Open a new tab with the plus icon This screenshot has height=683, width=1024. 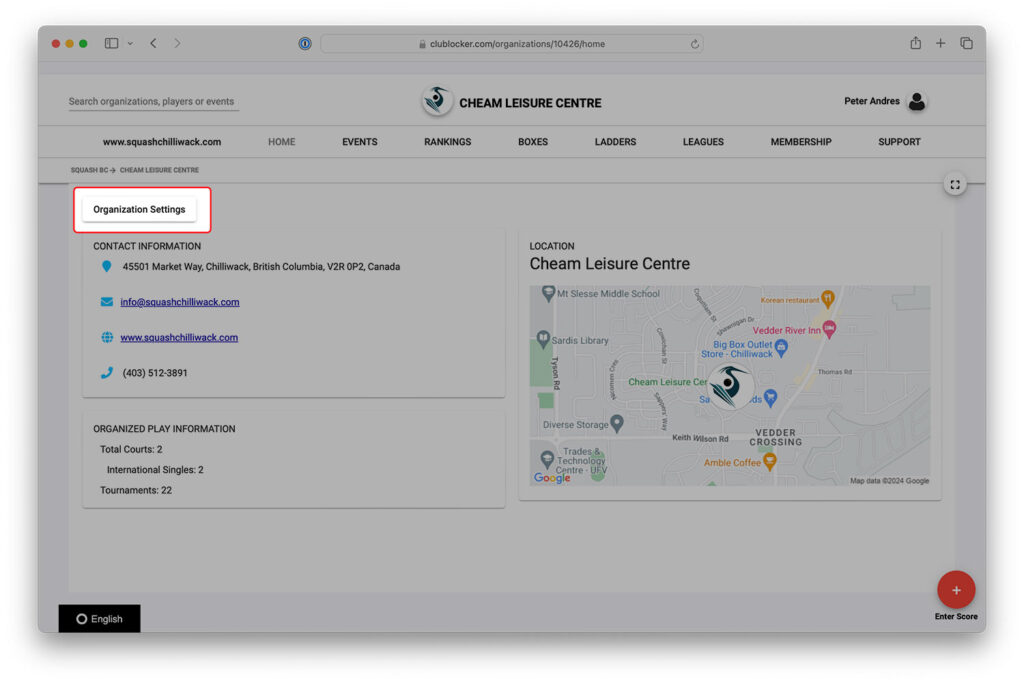(940, 43)
